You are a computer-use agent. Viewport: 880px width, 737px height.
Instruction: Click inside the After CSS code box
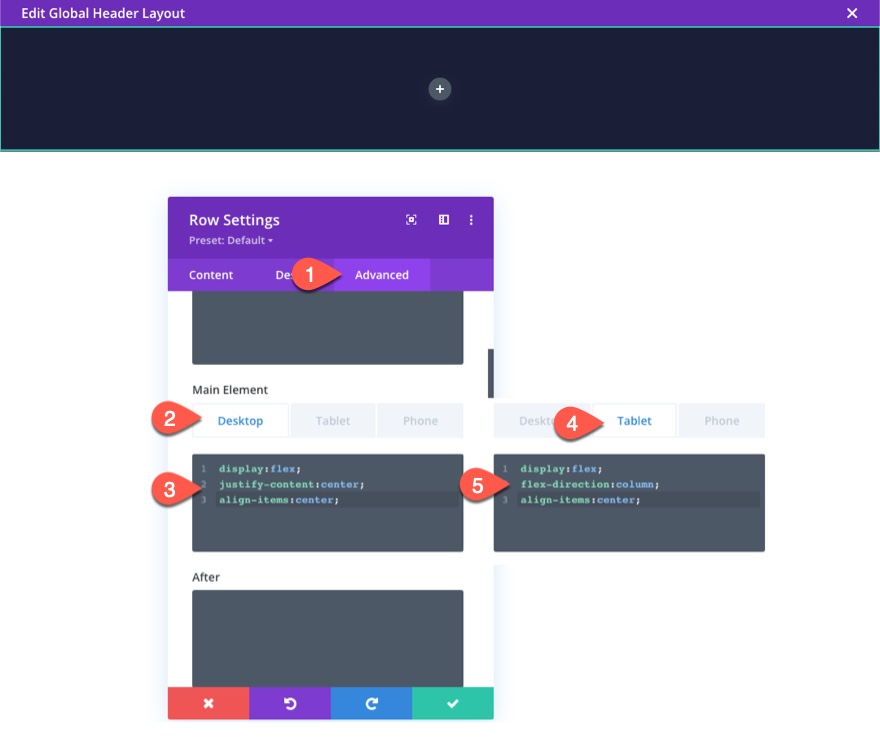(327, 640)
